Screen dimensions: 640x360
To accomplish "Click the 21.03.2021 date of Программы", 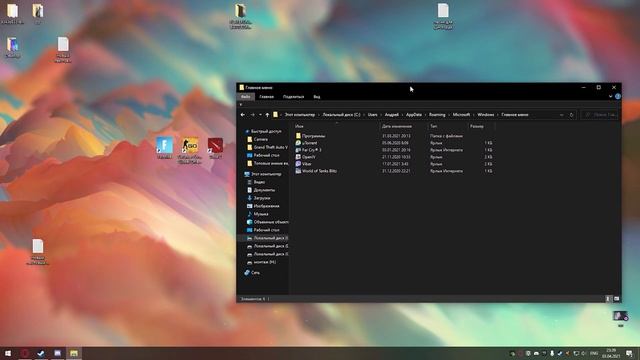I will coord(396,136).
